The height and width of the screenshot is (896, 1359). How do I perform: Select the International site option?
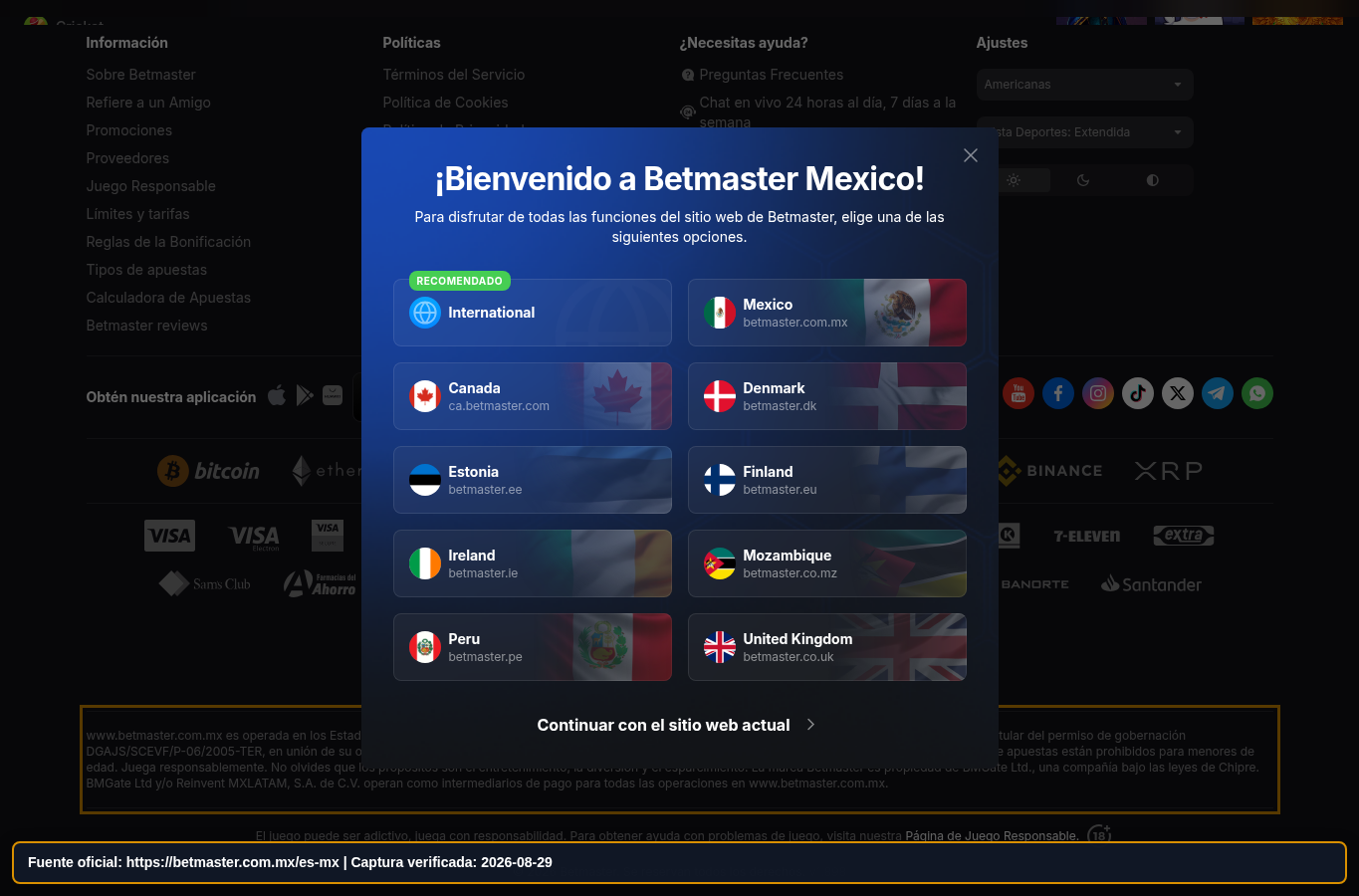click(x=533, y=313)
